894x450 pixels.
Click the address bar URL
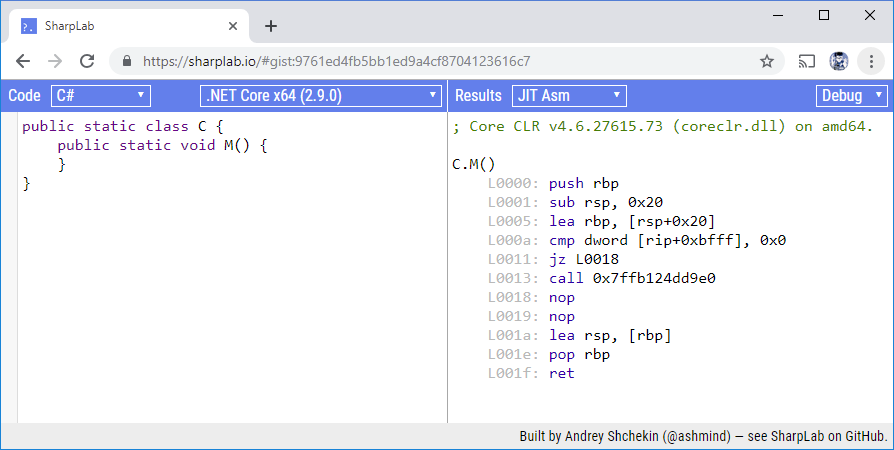(x=336, y=61)
